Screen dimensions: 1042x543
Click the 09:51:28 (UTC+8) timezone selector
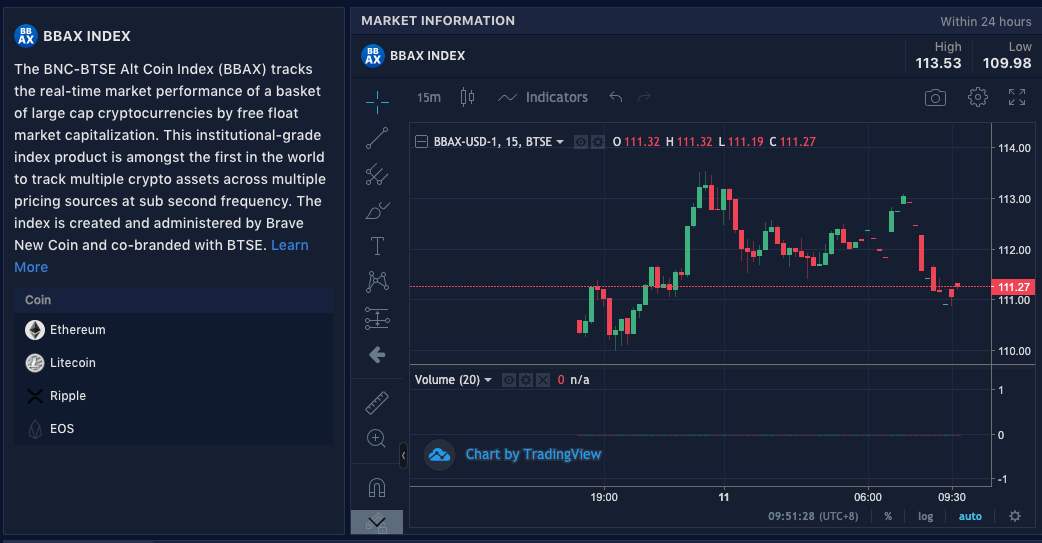[813, 516]
